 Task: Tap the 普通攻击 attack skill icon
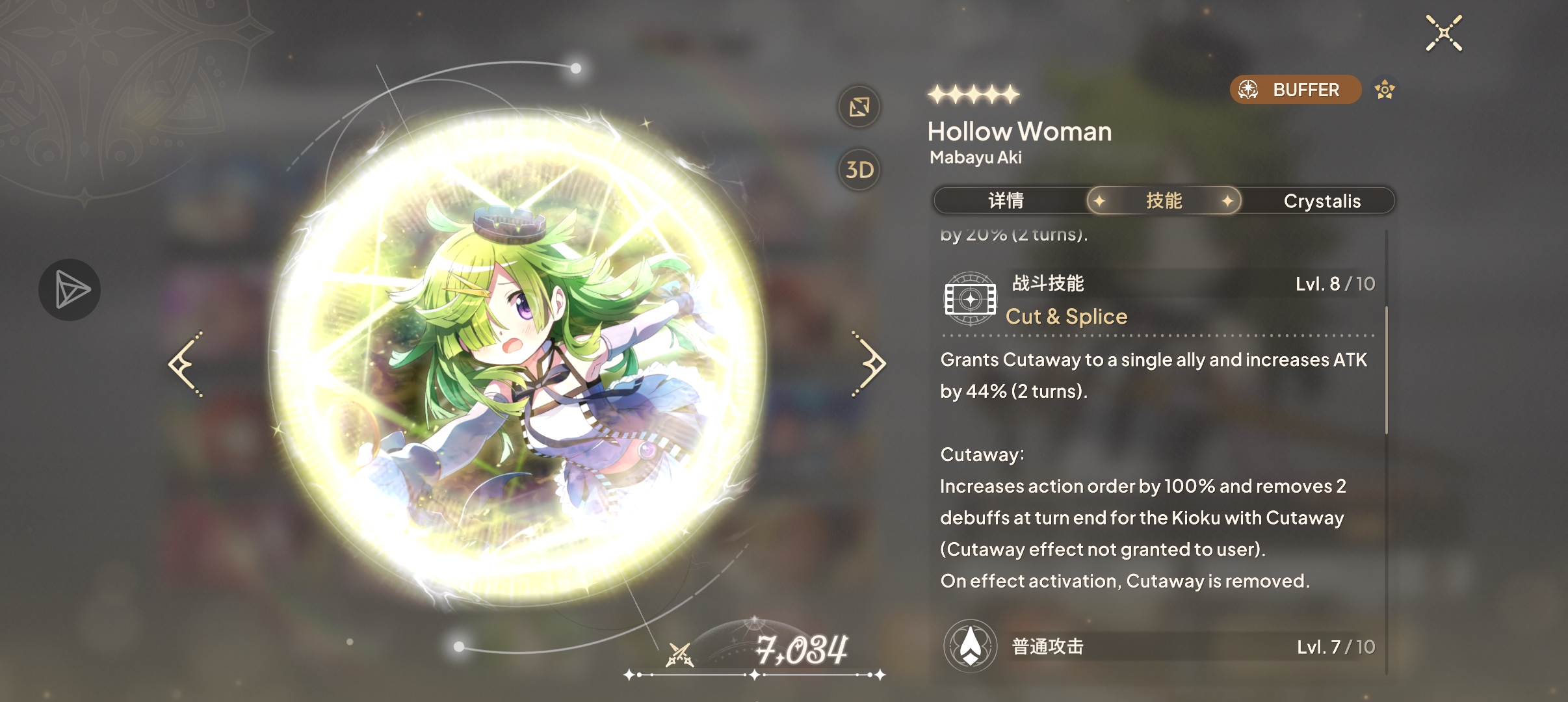coord(970,646)
